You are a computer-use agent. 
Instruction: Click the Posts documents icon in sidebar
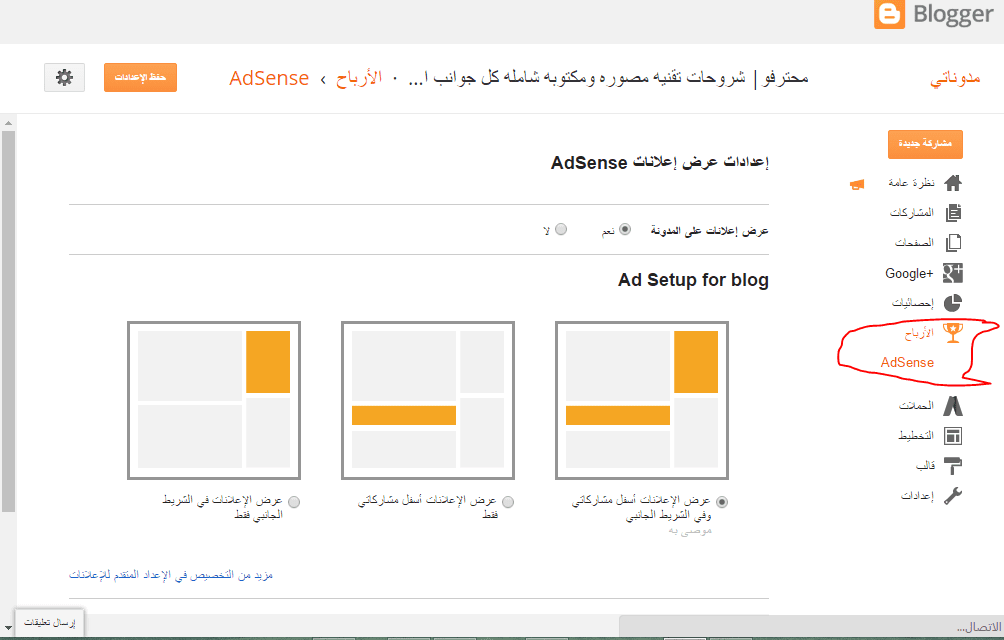click(x=953, y=212)
